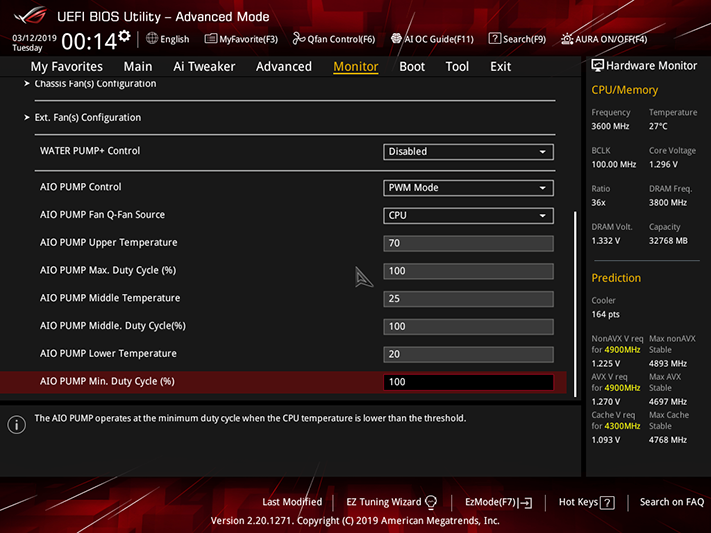The image size is (711, 533).
Task: Click the 03/12/2019 date text
Action: point(34,38)
